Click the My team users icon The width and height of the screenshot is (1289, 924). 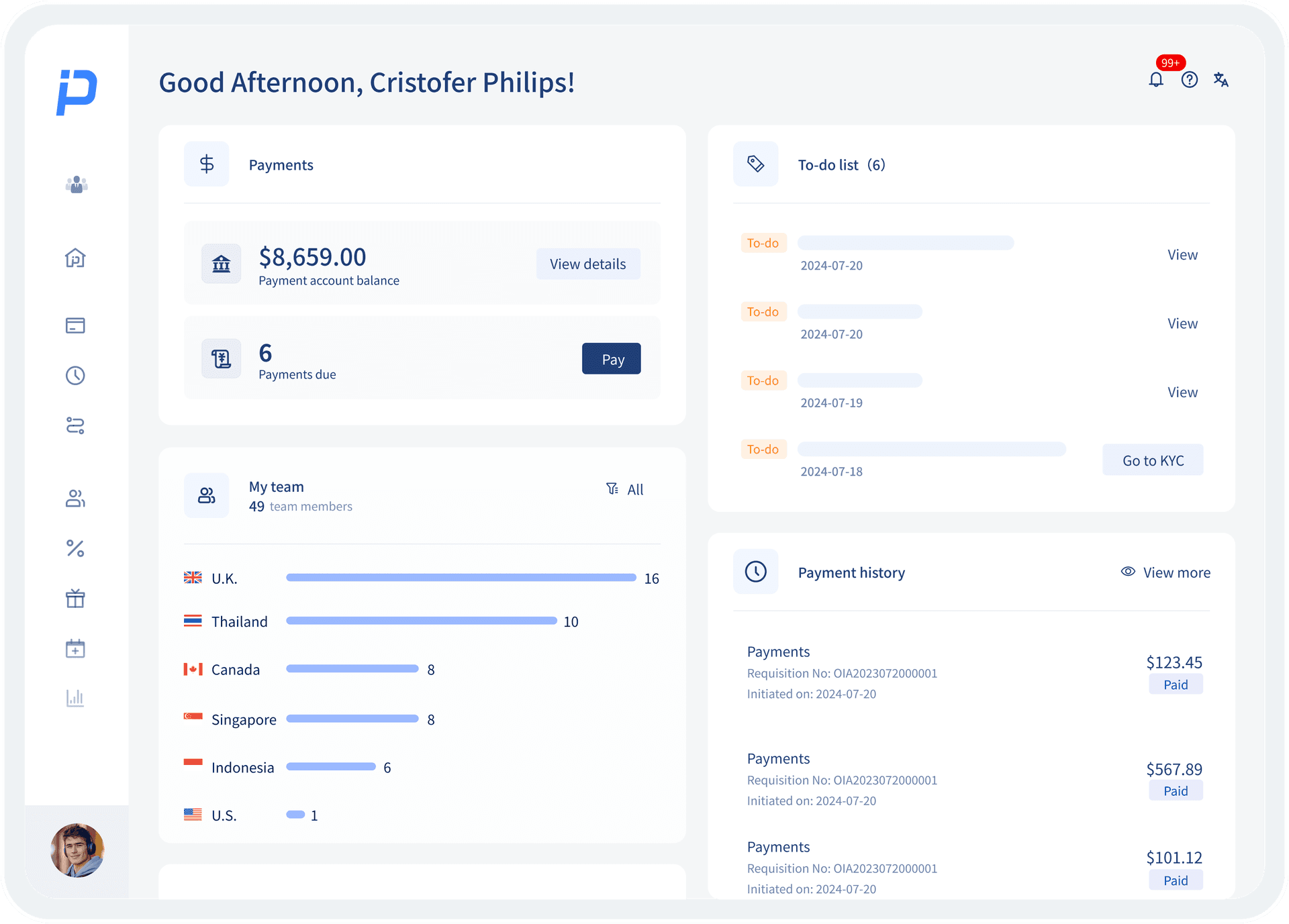[x=207, y=495]
